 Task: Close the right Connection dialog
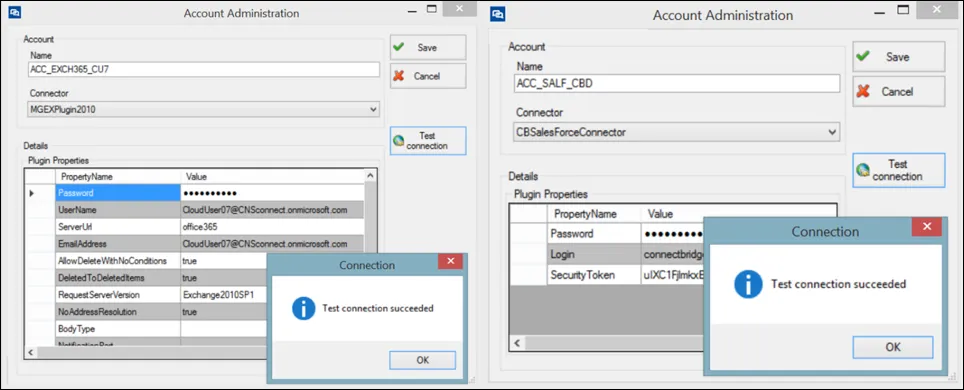(x=926, y=227)
